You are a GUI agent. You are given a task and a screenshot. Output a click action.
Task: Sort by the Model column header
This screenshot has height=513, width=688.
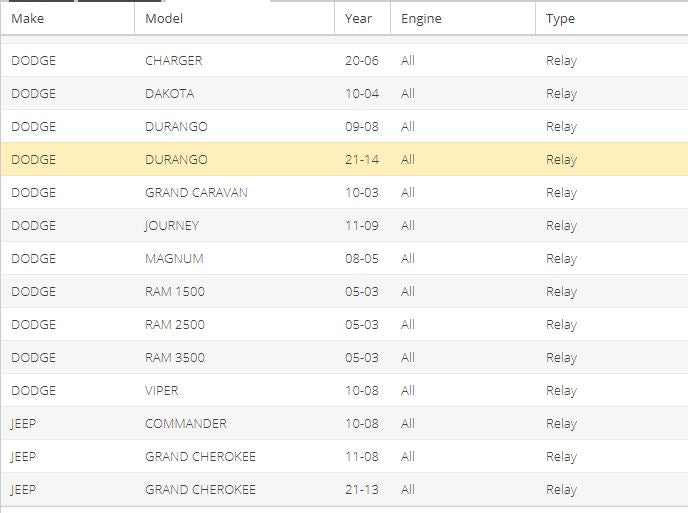click(x=234, y=18)
